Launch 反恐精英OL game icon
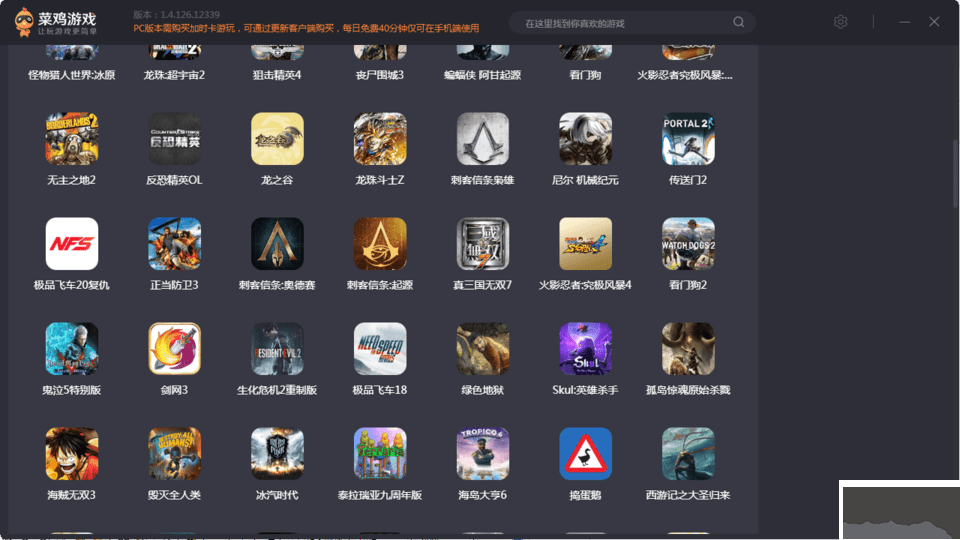 [x=174, y=138]
